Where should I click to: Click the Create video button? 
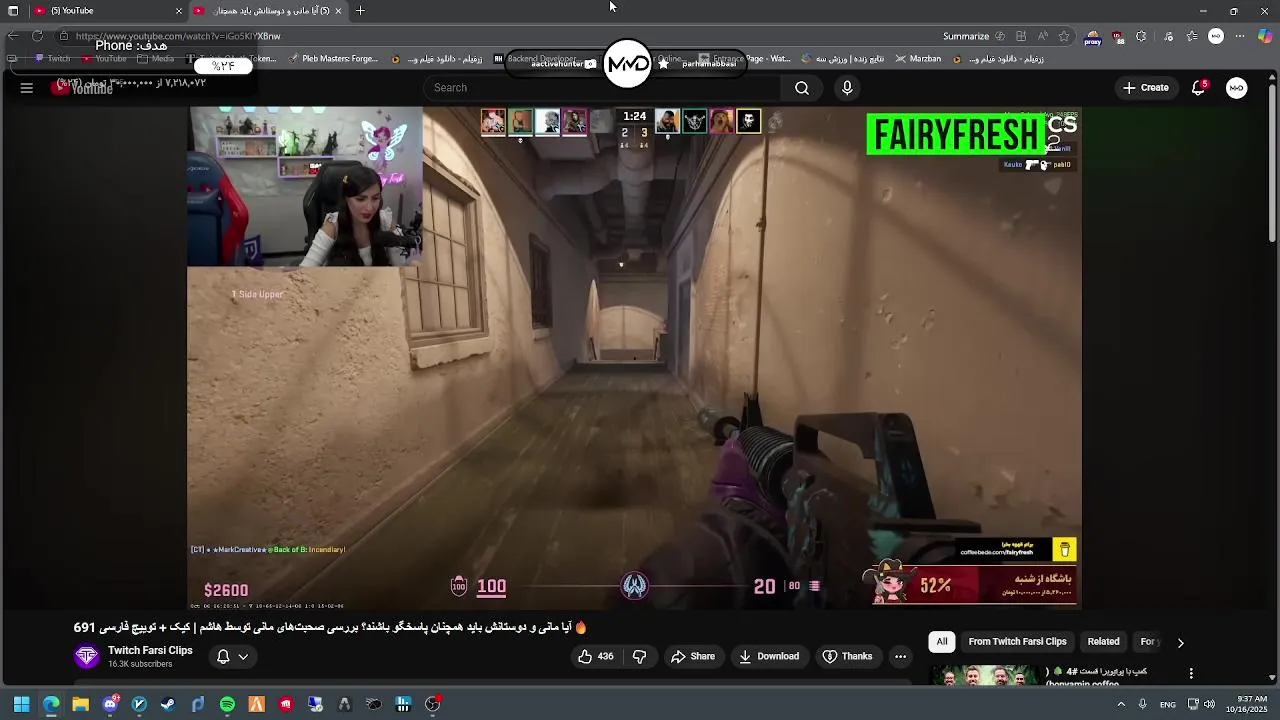pos(1145,88)
